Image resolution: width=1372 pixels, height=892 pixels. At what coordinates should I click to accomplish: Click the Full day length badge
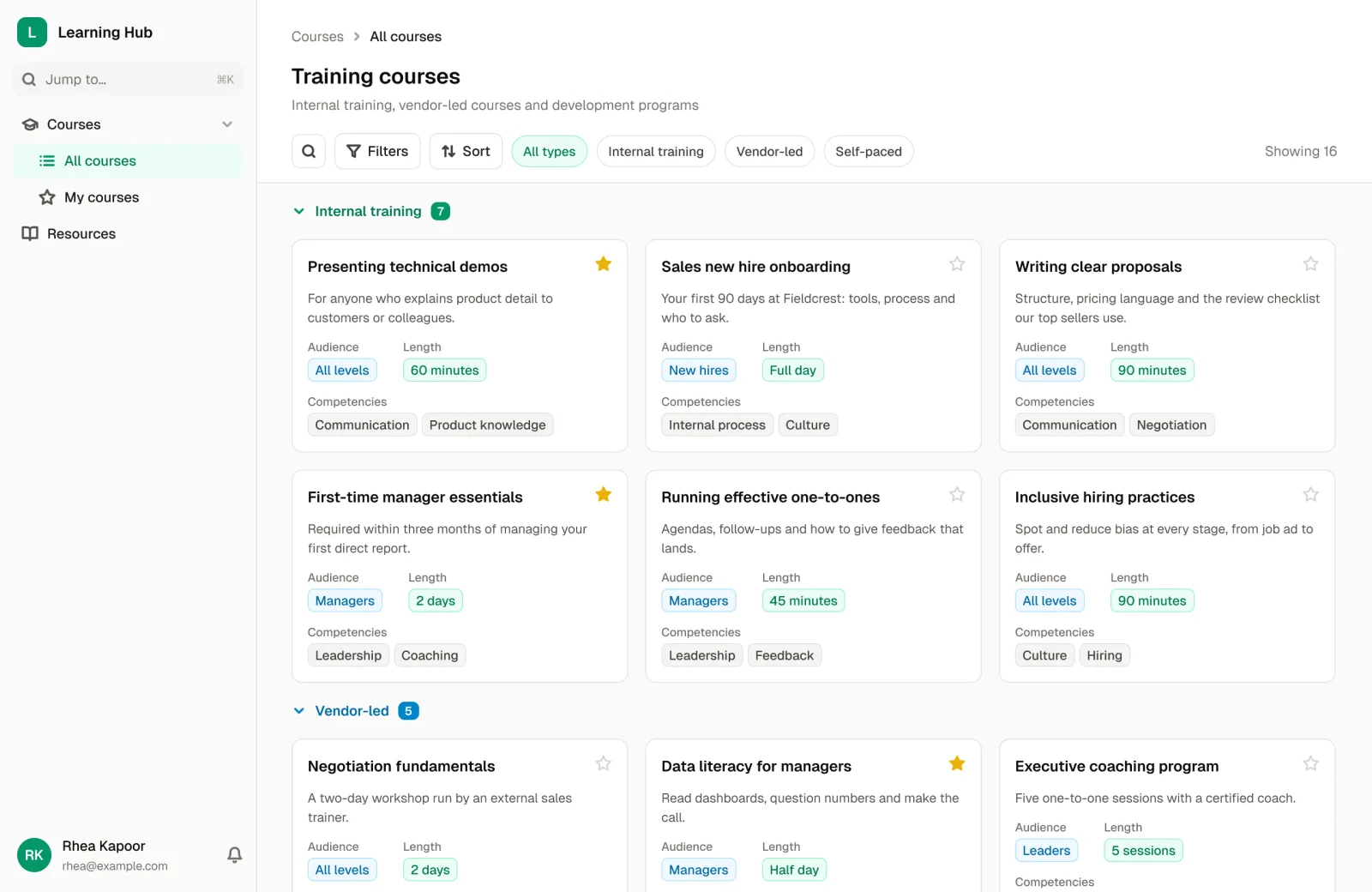(792, 371)
